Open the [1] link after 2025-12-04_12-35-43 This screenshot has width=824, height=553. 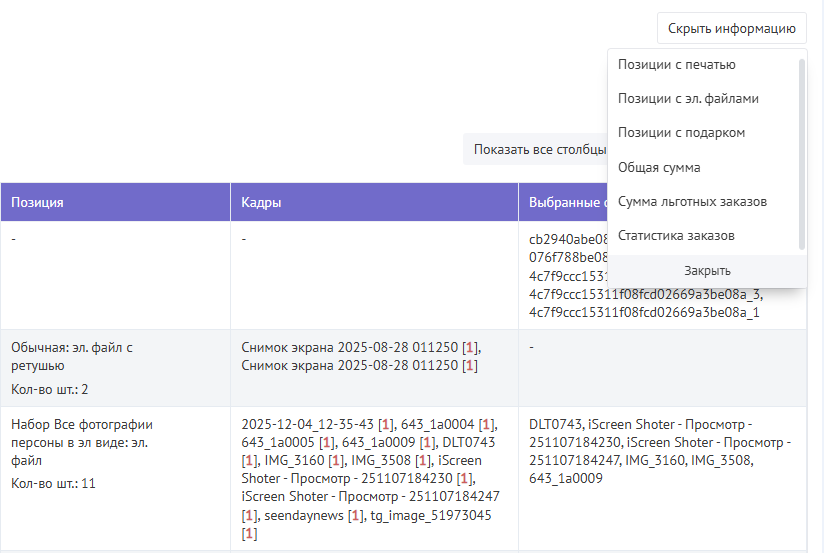[x=385, y=424]
